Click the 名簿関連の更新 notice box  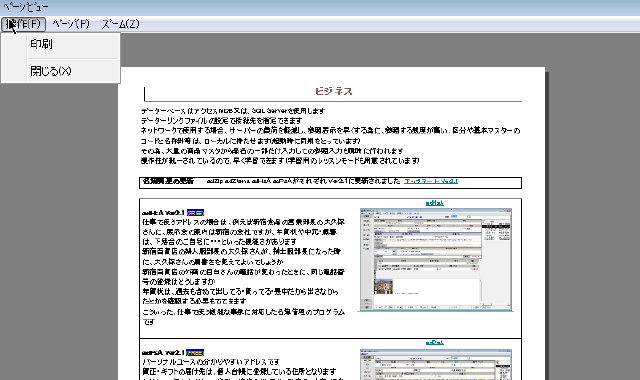click(330, 182)
